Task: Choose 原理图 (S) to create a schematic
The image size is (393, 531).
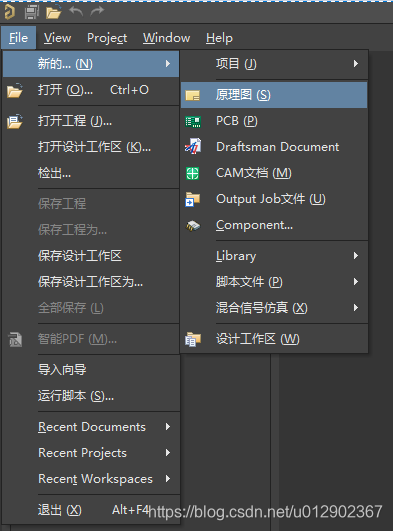Action: click(274, 95)
